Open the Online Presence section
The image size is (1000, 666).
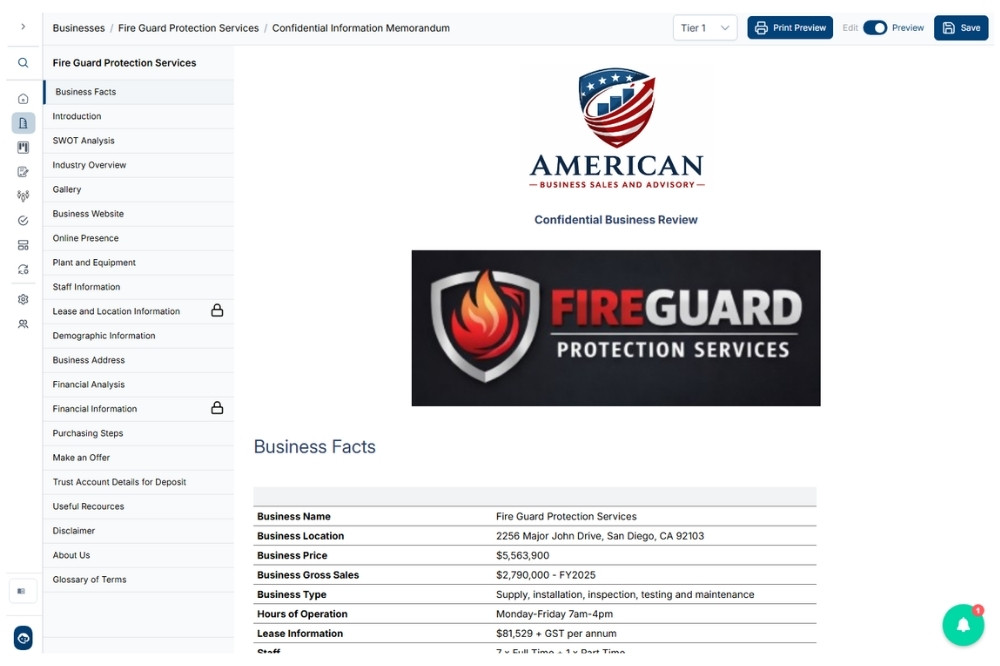[138, 238]
